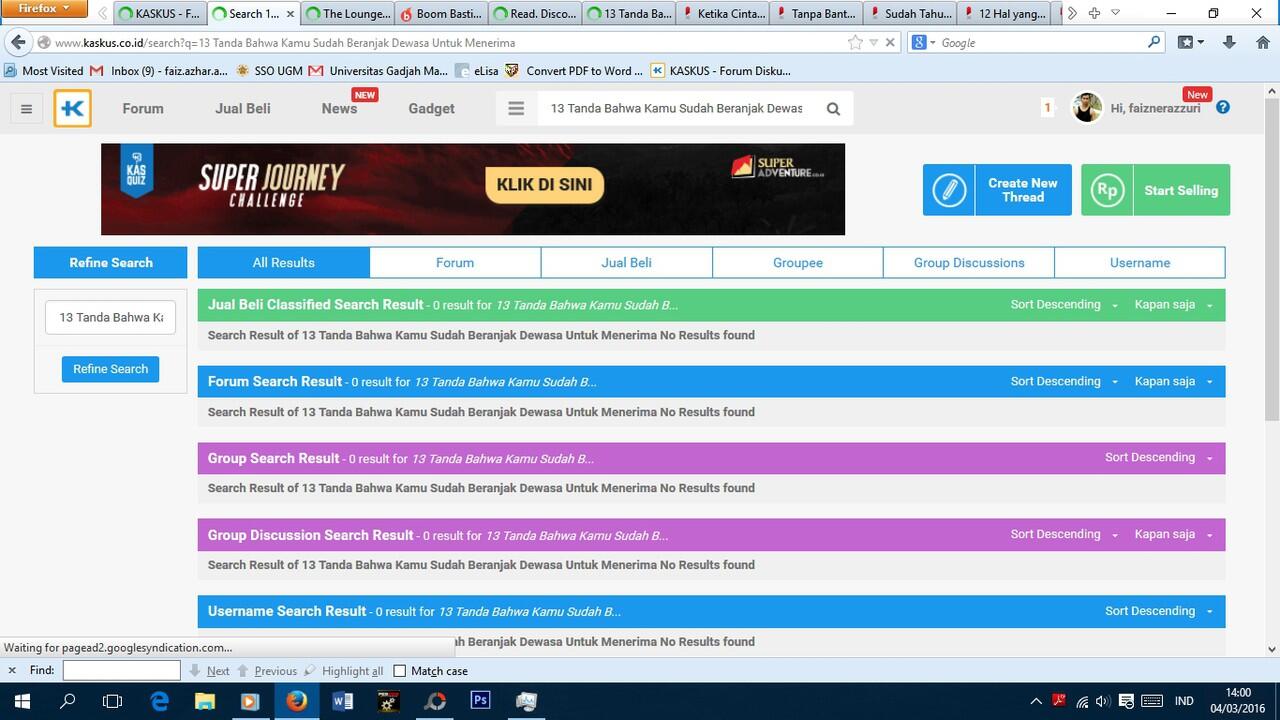Click the pencil icon on Create New Thread
Viewport: 1280px width, 720px height.
(949, 190)
